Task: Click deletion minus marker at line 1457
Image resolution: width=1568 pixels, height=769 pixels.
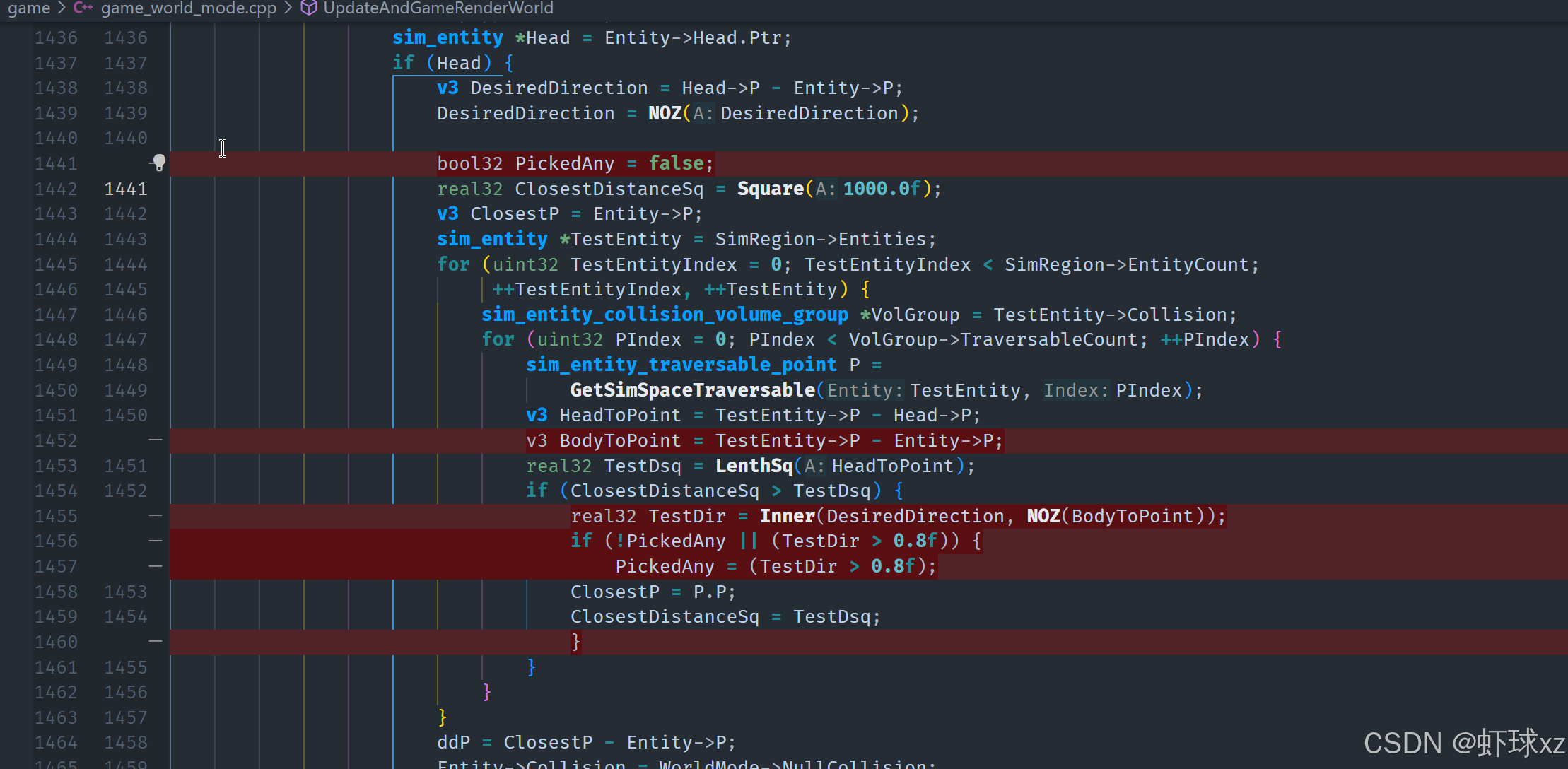Action: click(x=156, y=566)
